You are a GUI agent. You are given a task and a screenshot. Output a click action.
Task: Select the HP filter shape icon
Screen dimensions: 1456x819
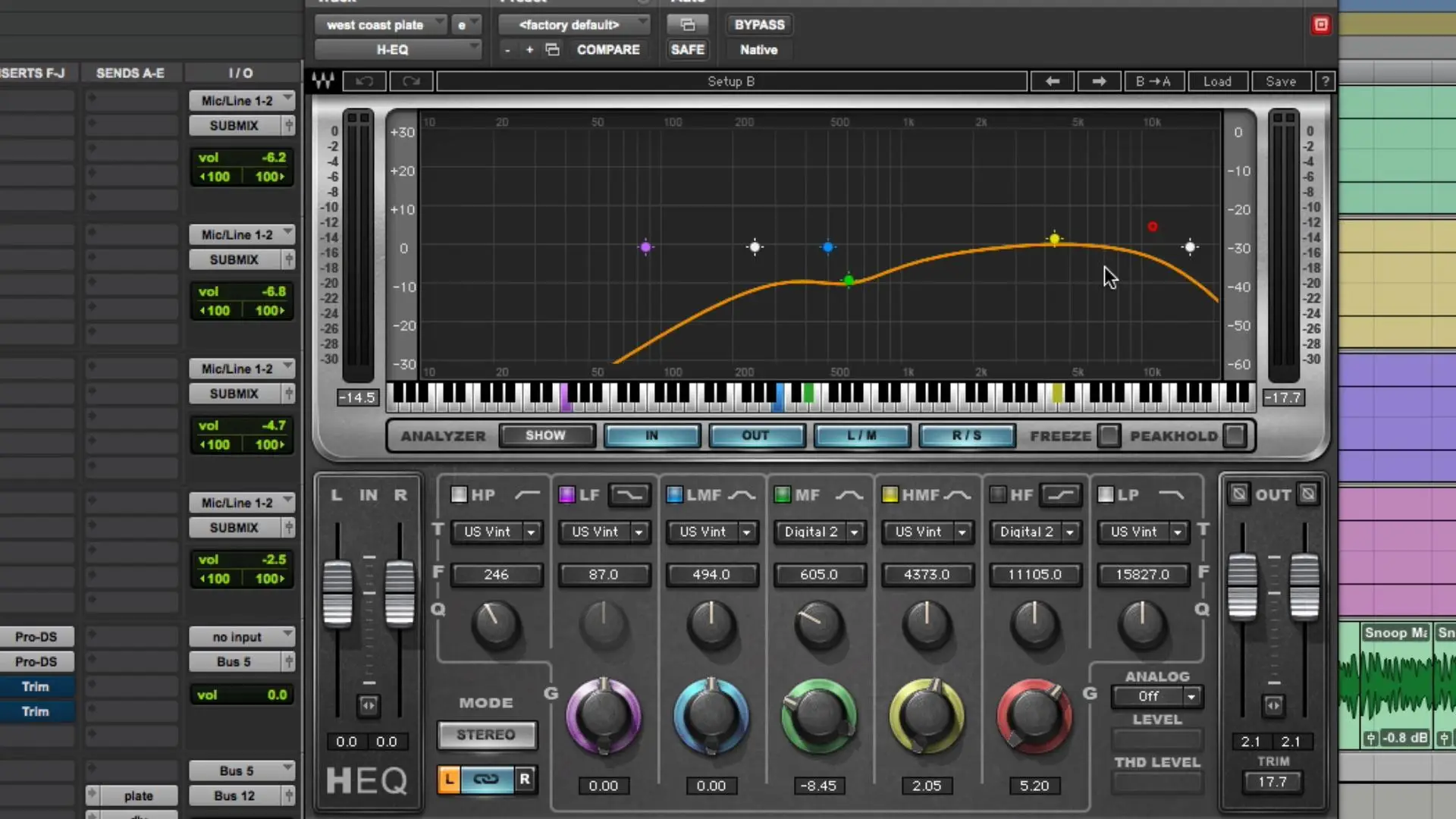(528, 494)
